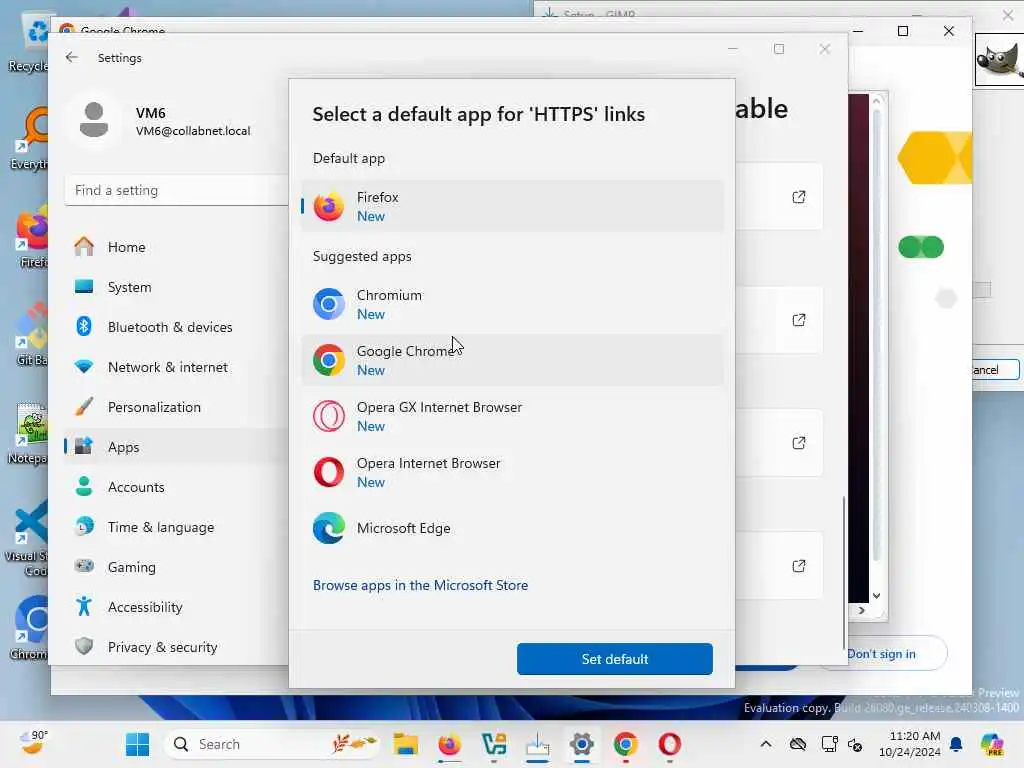Open Accounts settings
1024x768 pixels.
pos(176,487)
